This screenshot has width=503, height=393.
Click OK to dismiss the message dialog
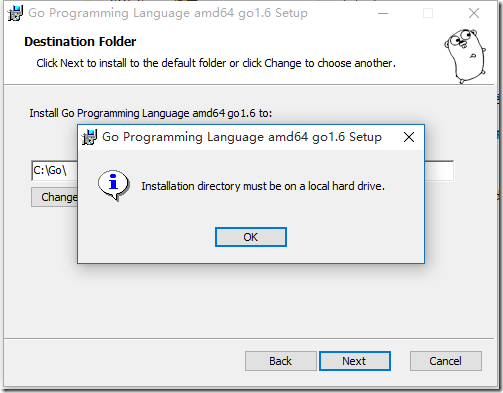pos(251,237)
